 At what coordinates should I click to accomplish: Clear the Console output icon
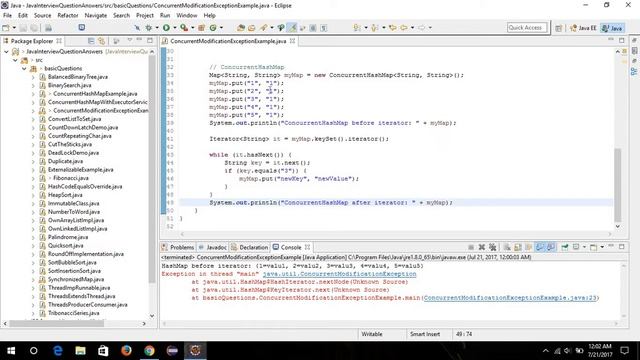(507, 247)
